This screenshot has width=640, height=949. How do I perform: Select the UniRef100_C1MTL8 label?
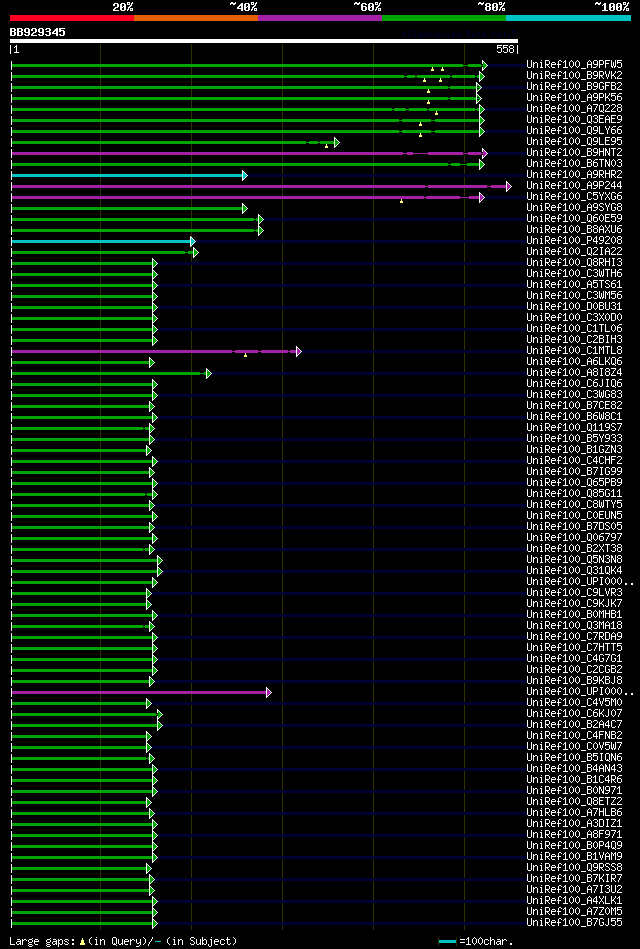[575, 350]
